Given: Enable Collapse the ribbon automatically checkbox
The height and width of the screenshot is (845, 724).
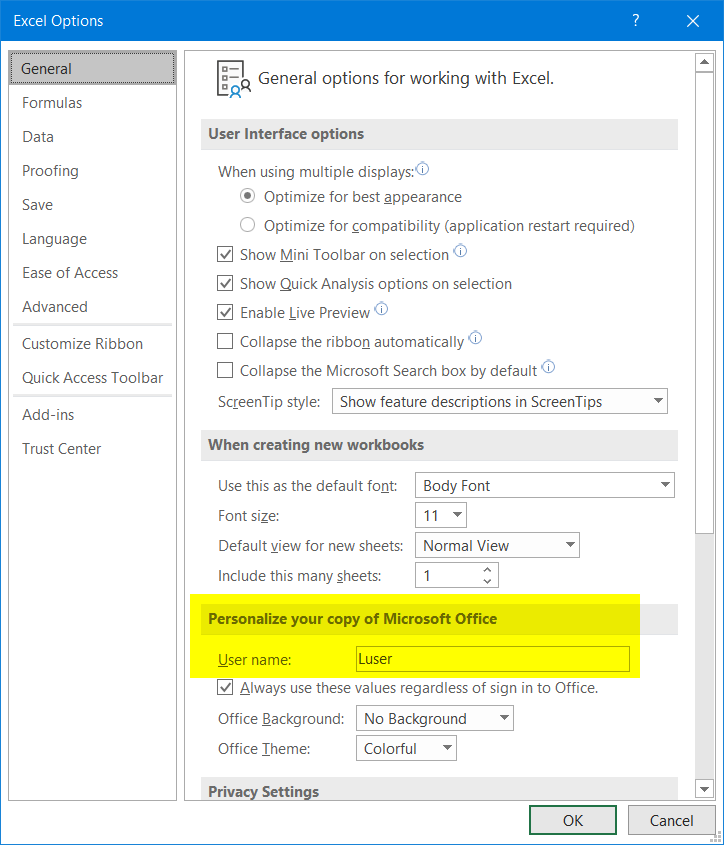Looking at the screenshot, I should (225, 341).
